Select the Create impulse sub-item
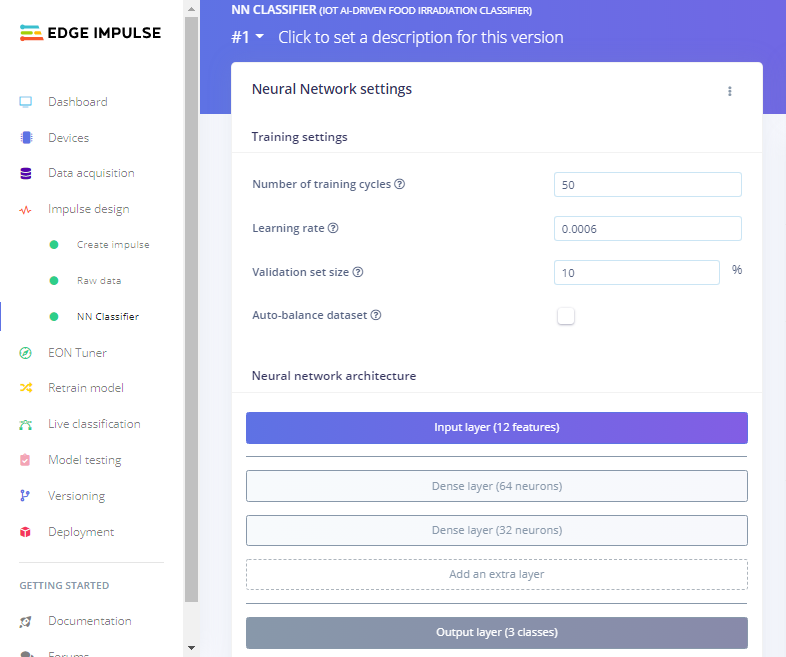This screenshot has height=657, width=786. coord(113,245)
